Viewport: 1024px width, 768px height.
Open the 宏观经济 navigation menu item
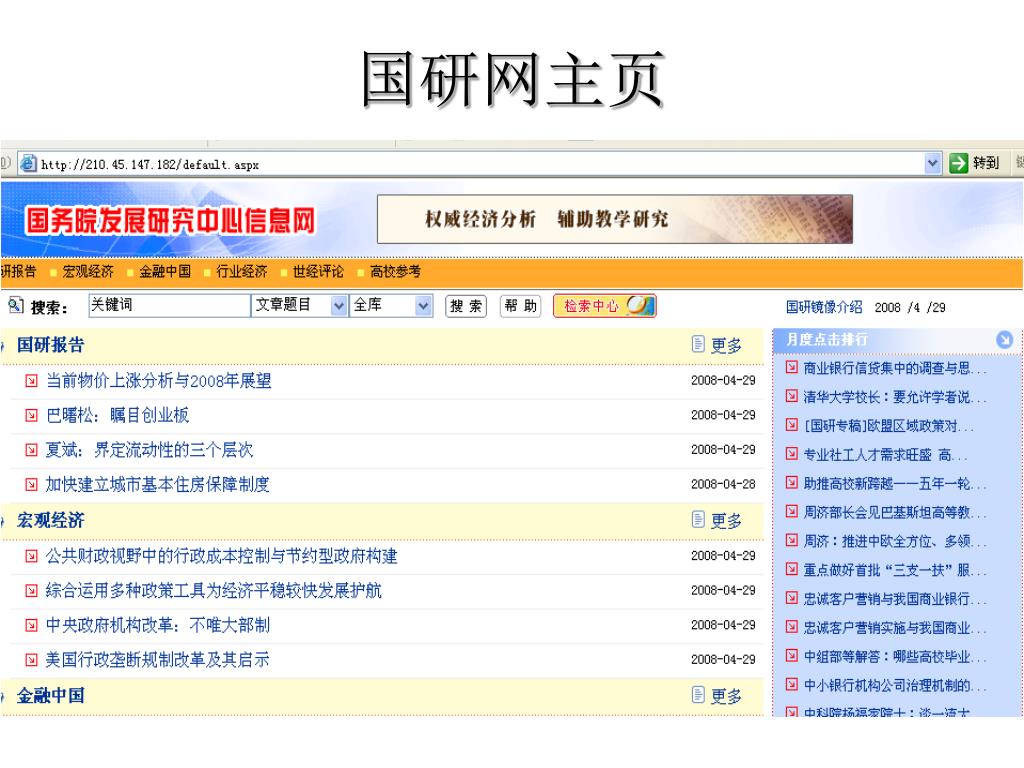click(88, 272)
